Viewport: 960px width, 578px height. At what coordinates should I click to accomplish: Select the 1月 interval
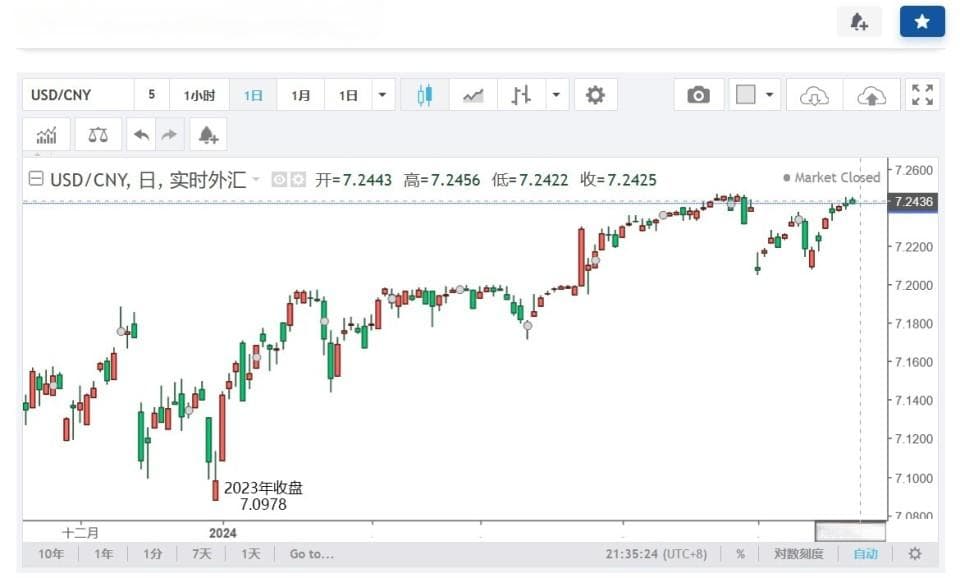click(x=301, y=95)
